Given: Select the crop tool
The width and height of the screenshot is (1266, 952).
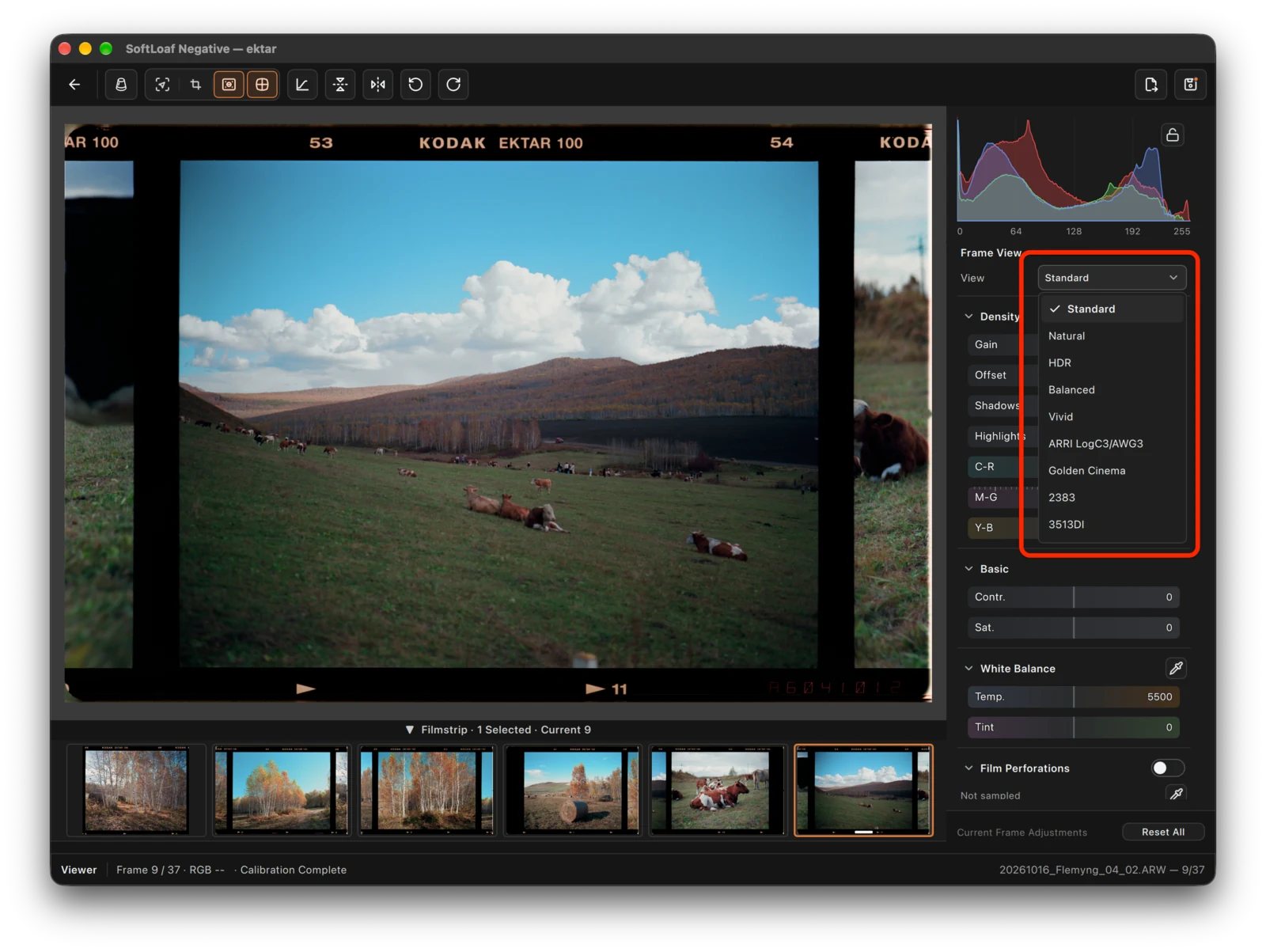Looking at the screenshot, I should [x=195, y=85].
